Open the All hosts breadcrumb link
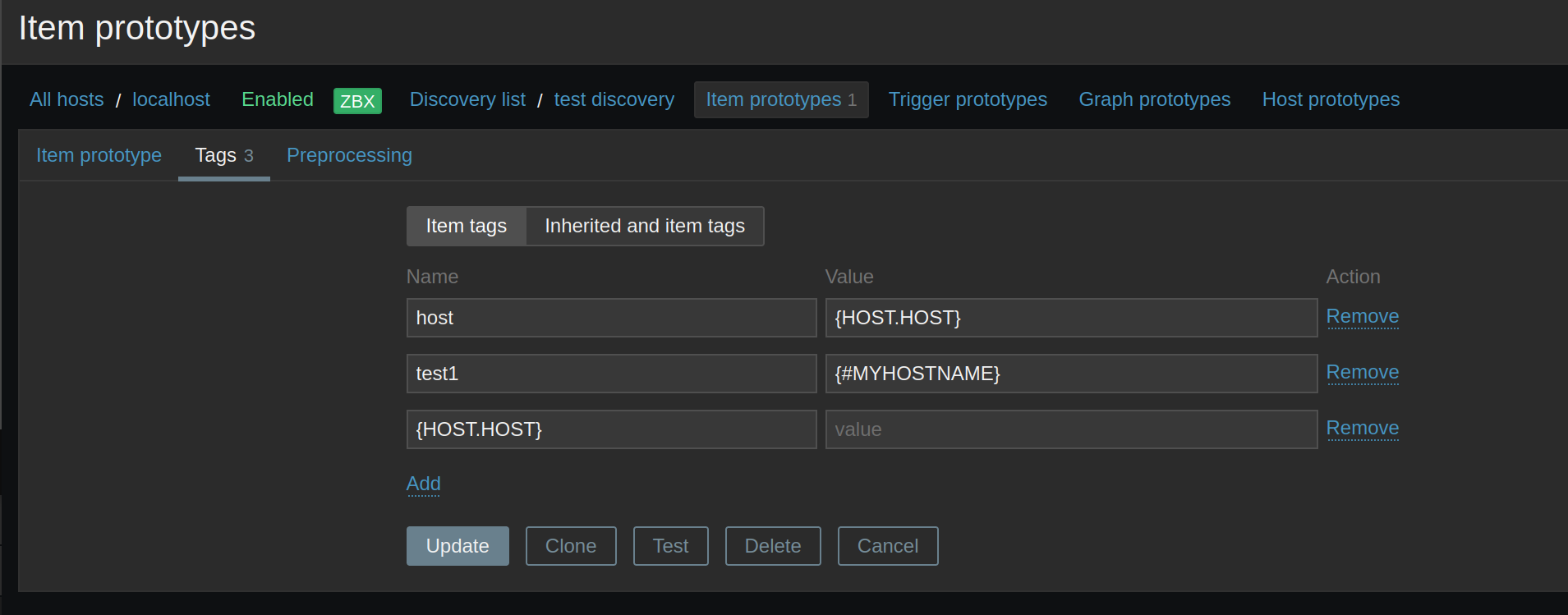 click(x=67, y=99)
